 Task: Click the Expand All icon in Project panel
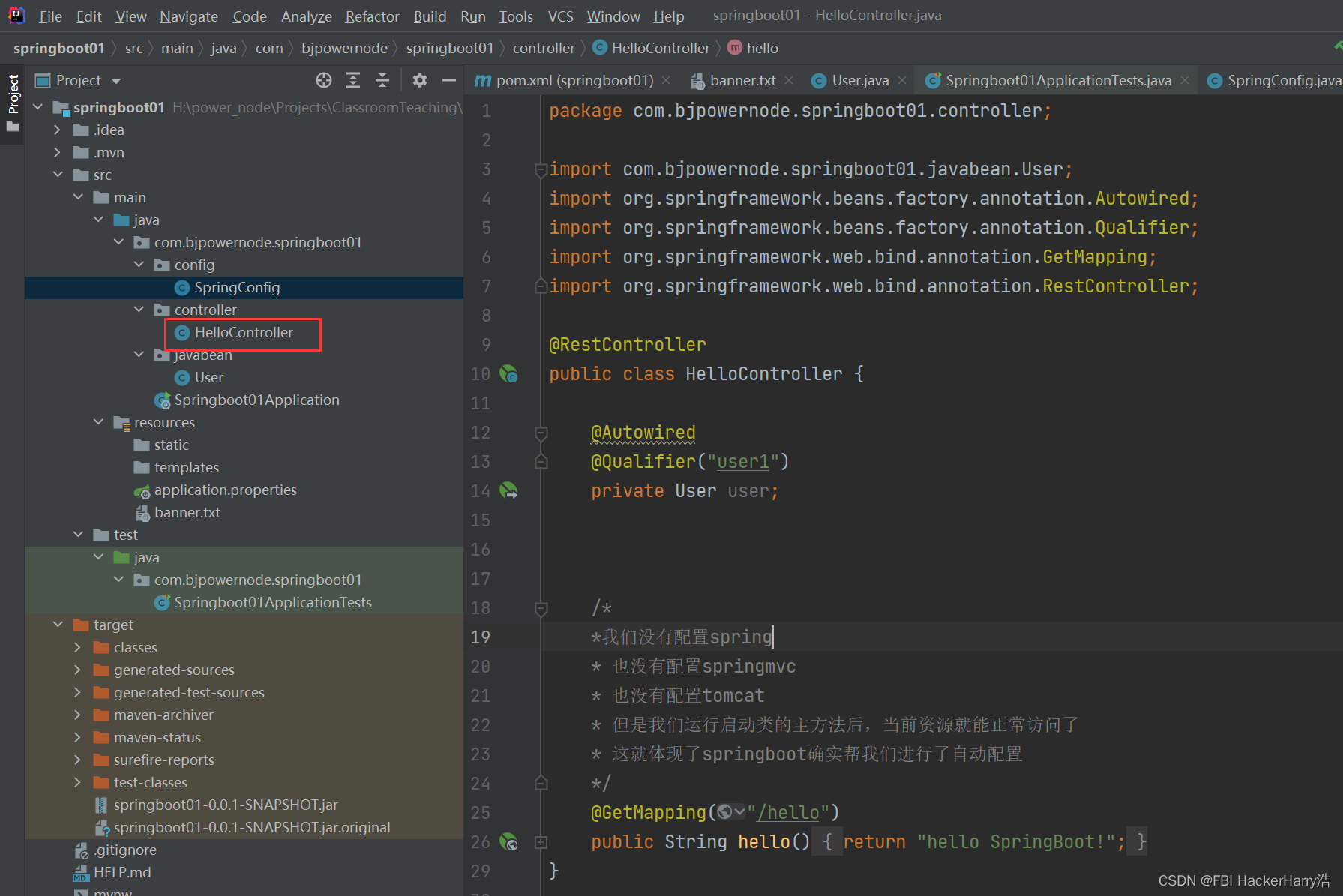point(353,80)
